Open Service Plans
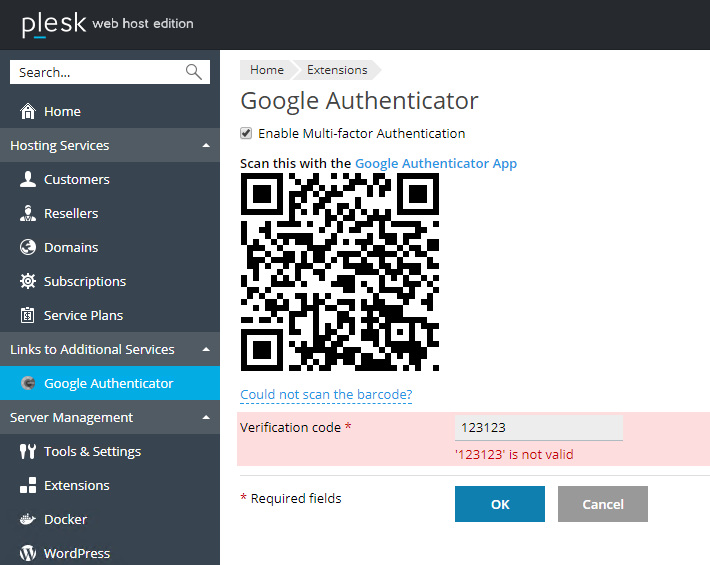Image resolution: width=710 pixels, height=565 pixels. [110, 315]
